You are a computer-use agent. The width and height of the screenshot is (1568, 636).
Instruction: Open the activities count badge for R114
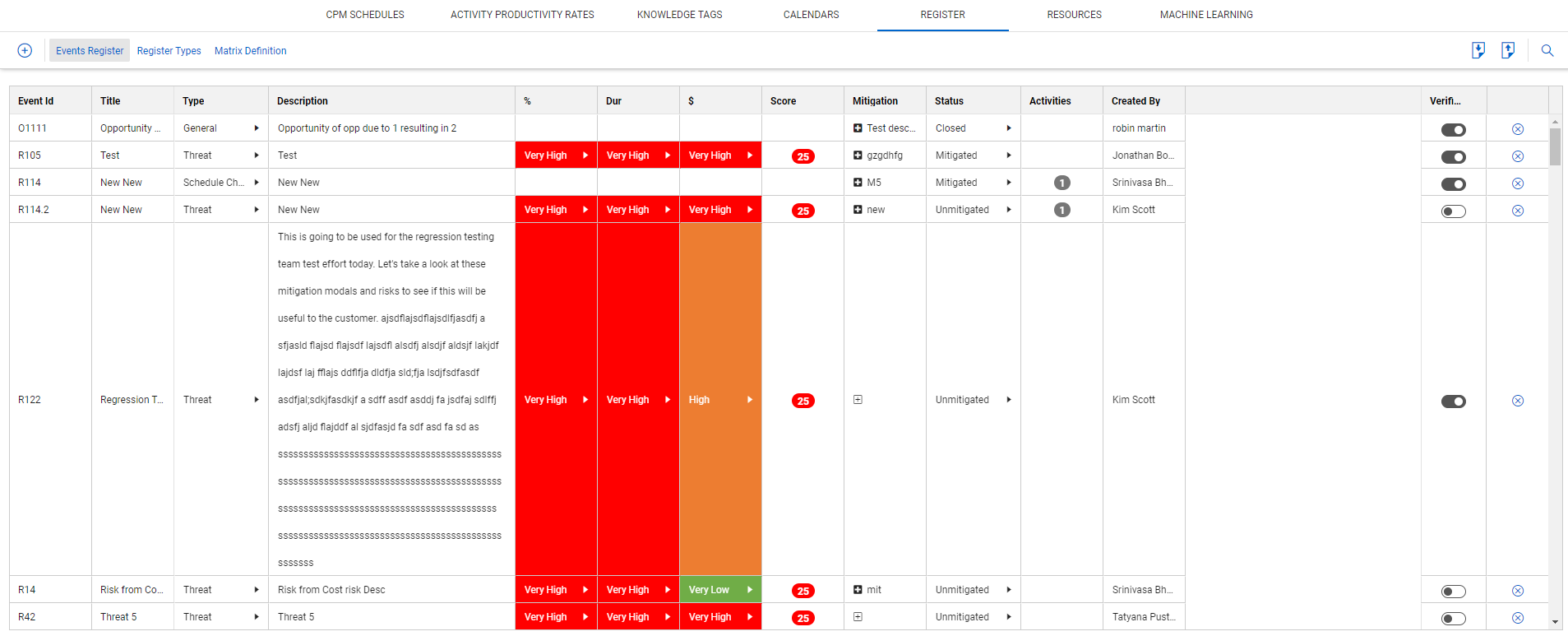click(1062, 183)
